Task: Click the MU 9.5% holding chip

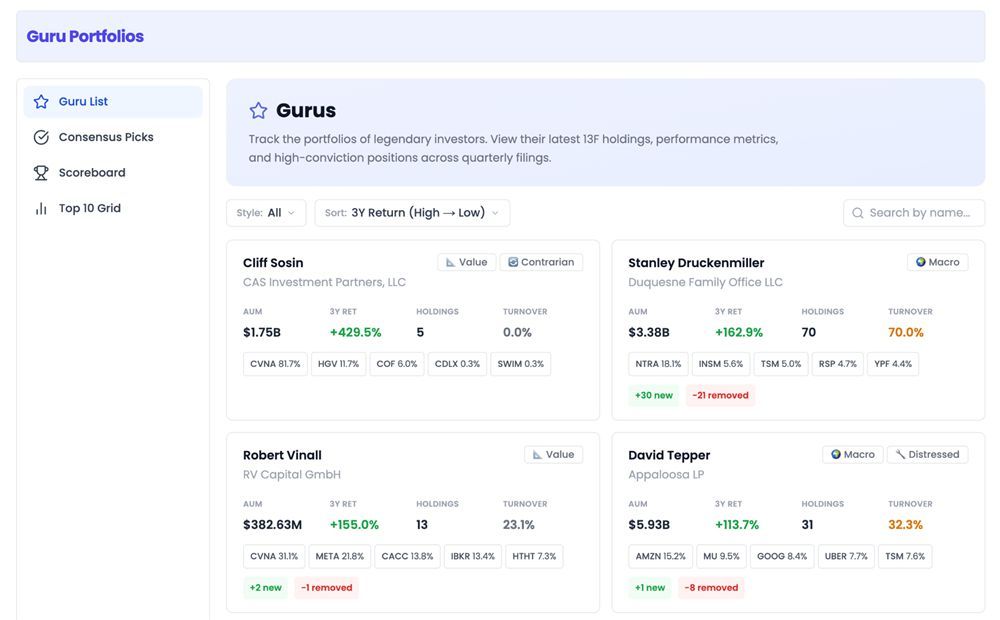Action: 721,557
